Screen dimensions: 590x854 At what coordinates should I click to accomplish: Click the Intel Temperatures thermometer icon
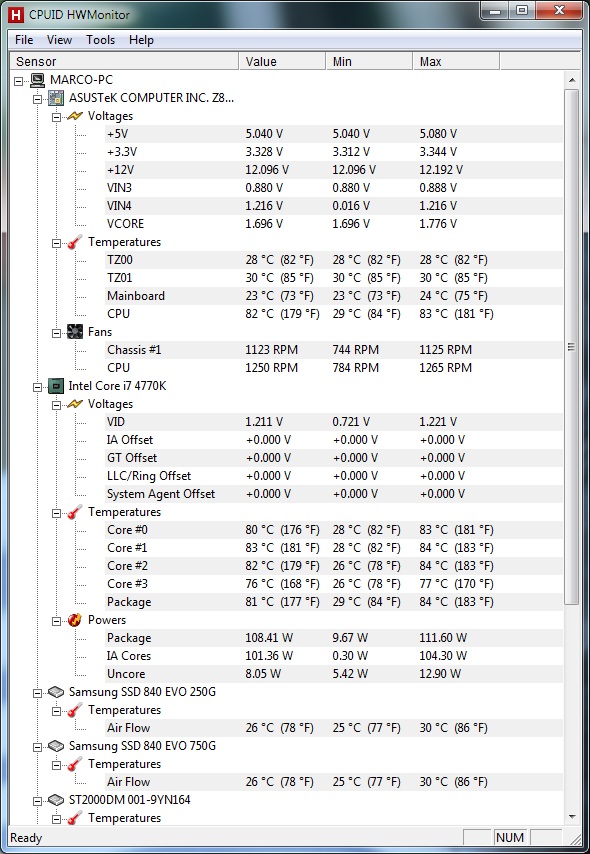75,512
